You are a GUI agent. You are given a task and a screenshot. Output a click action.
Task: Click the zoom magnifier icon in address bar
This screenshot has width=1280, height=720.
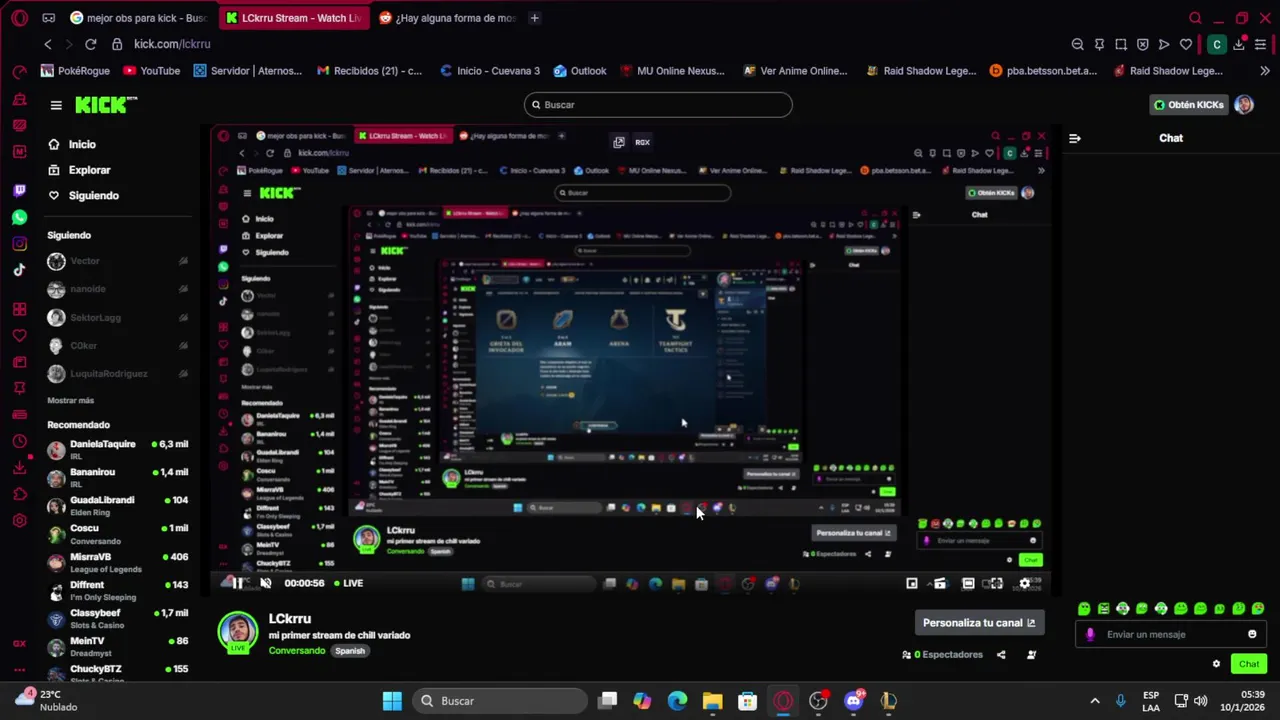1077,44
